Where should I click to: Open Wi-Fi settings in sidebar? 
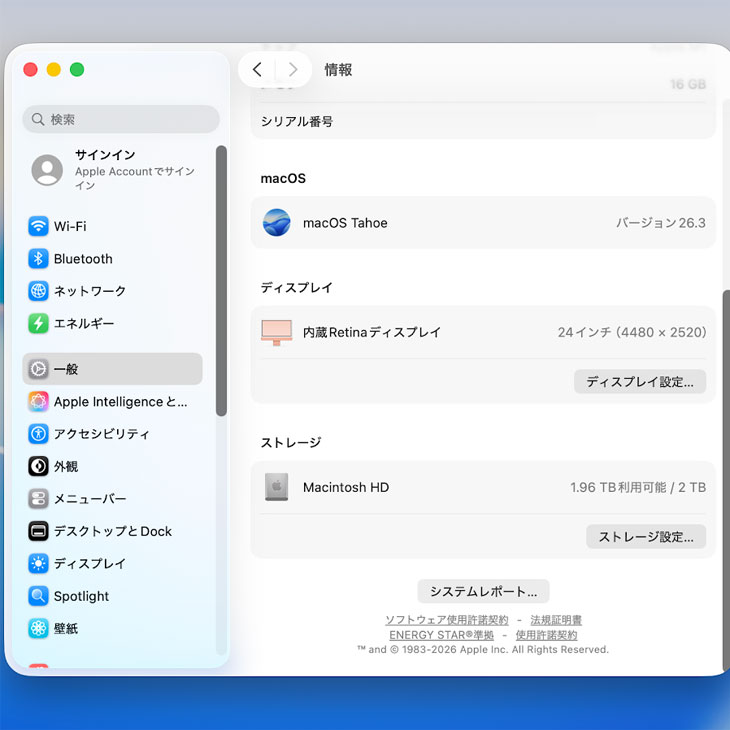point(70,226)
